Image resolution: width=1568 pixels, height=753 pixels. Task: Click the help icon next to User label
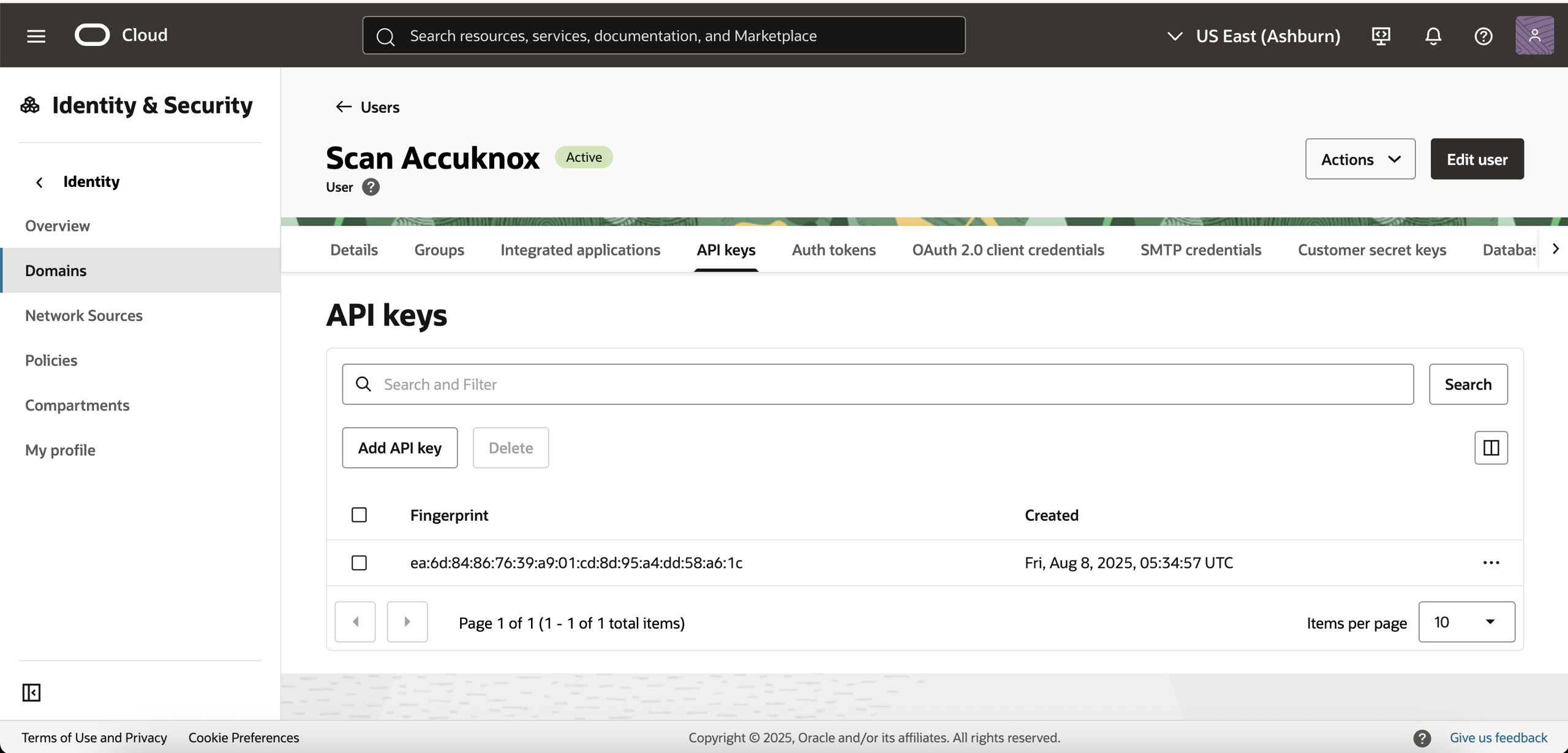point(371,187)
